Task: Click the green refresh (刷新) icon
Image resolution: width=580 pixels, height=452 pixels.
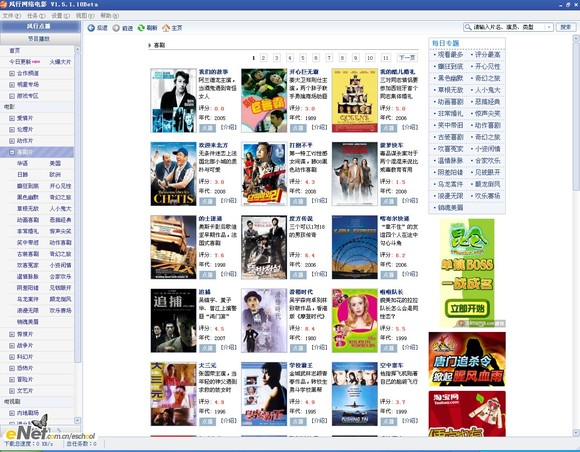Action: pos(141,28)
